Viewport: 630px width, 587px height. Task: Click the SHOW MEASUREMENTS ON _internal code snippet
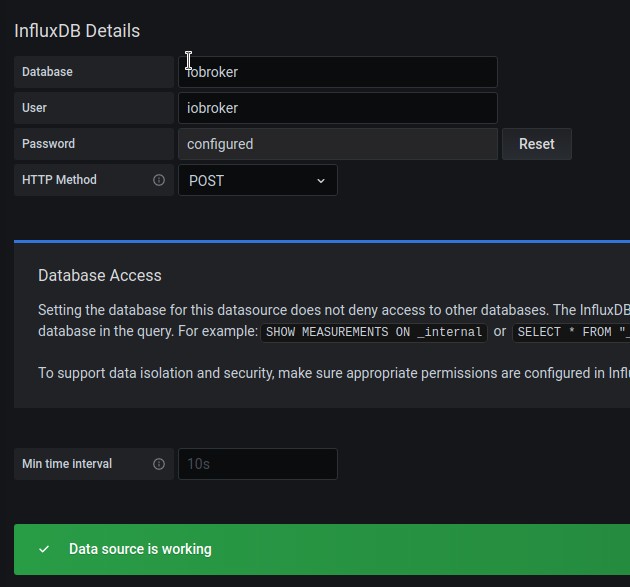(x=374, y=332)
